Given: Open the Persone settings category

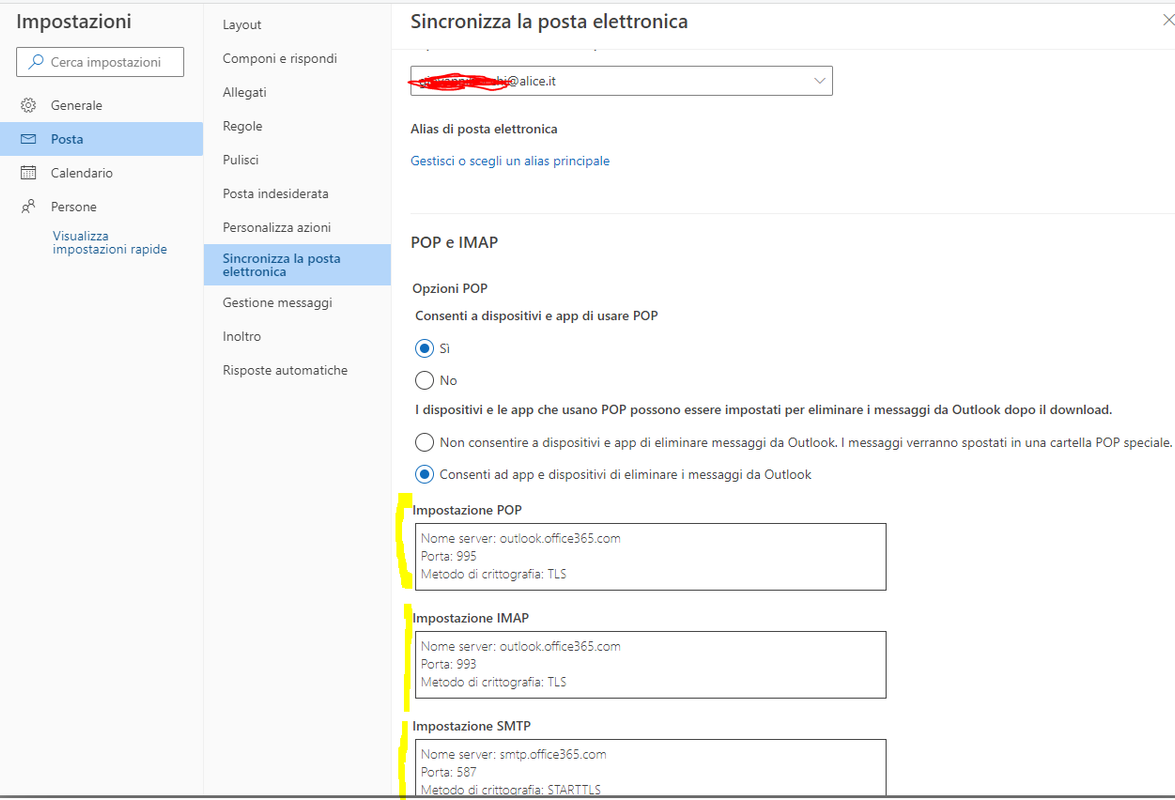Looking at the screenshot, I should tap(101, 207).
